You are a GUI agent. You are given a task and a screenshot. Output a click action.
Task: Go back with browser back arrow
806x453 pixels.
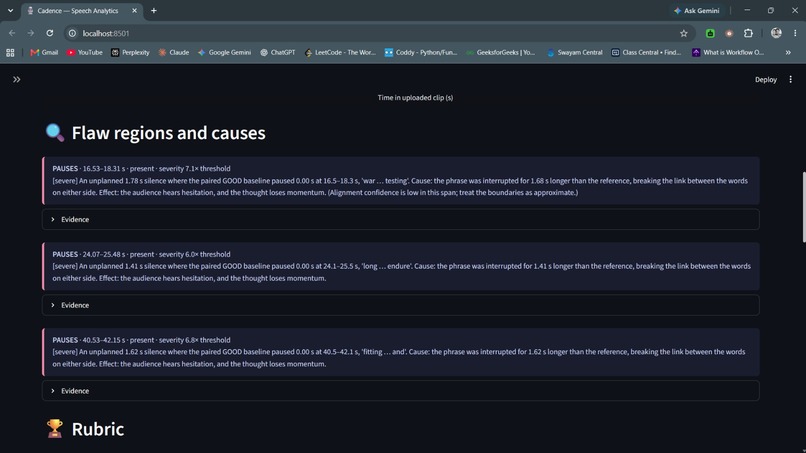pyautogui.click(x=12, y=33)
